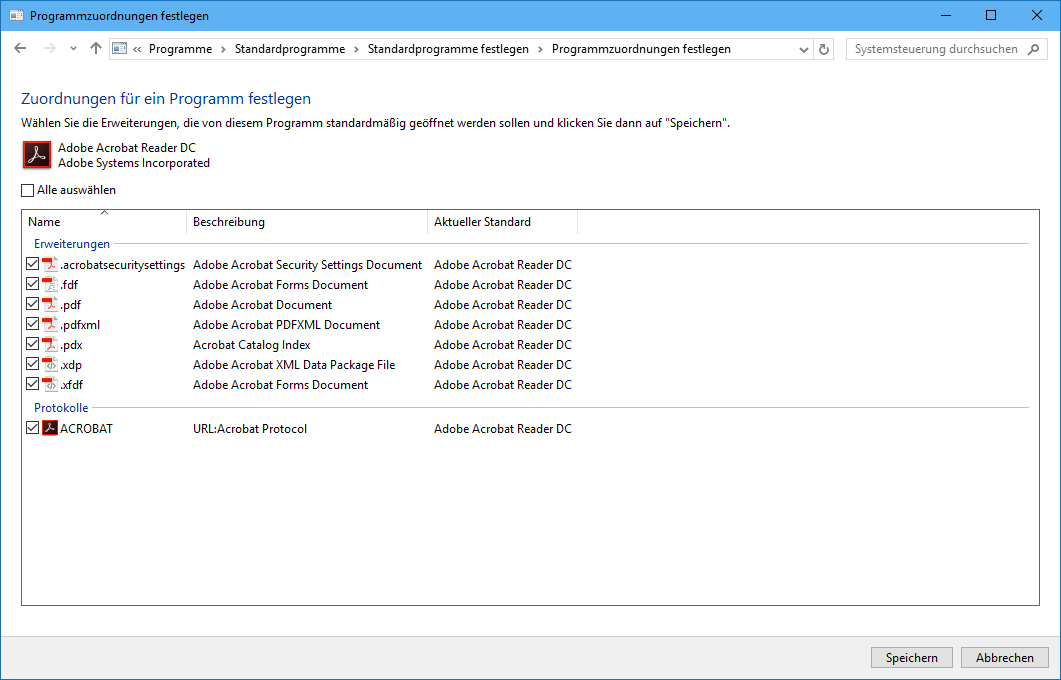1061x680 pixels.
Task: Select Adobe Acrobat PDFXML Document text
Action: click(x=286, y=325)
